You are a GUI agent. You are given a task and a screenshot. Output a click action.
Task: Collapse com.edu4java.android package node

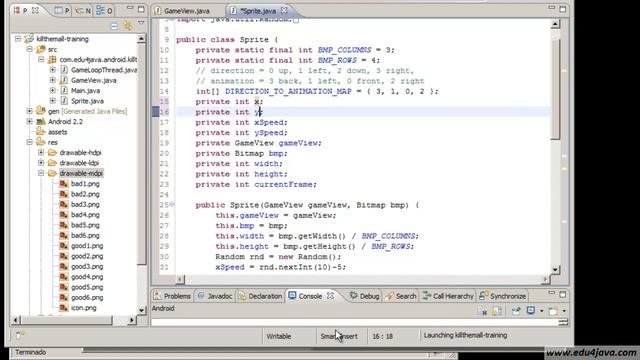pyautogui.click(x=41, y=59)
